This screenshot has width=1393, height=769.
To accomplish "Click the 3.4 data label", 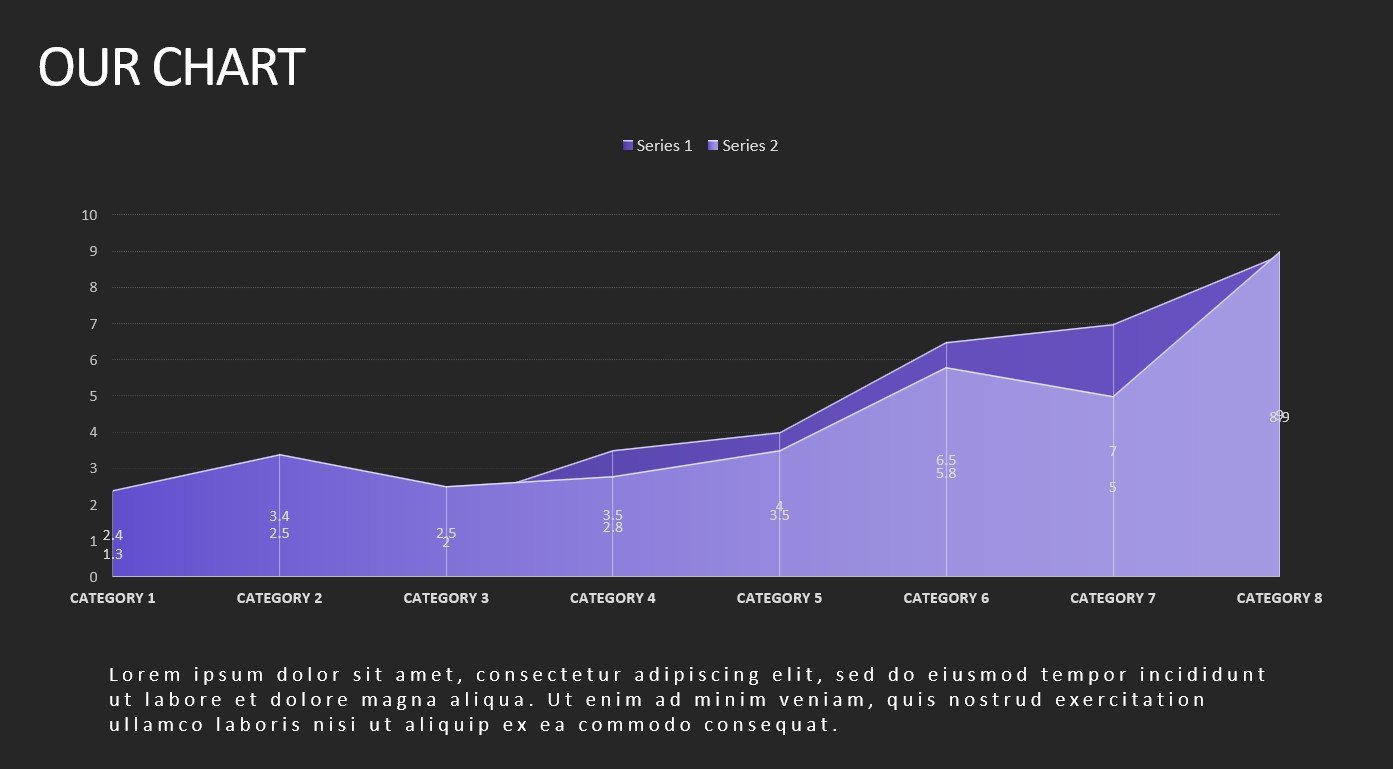I will click(x=279, y=516).
